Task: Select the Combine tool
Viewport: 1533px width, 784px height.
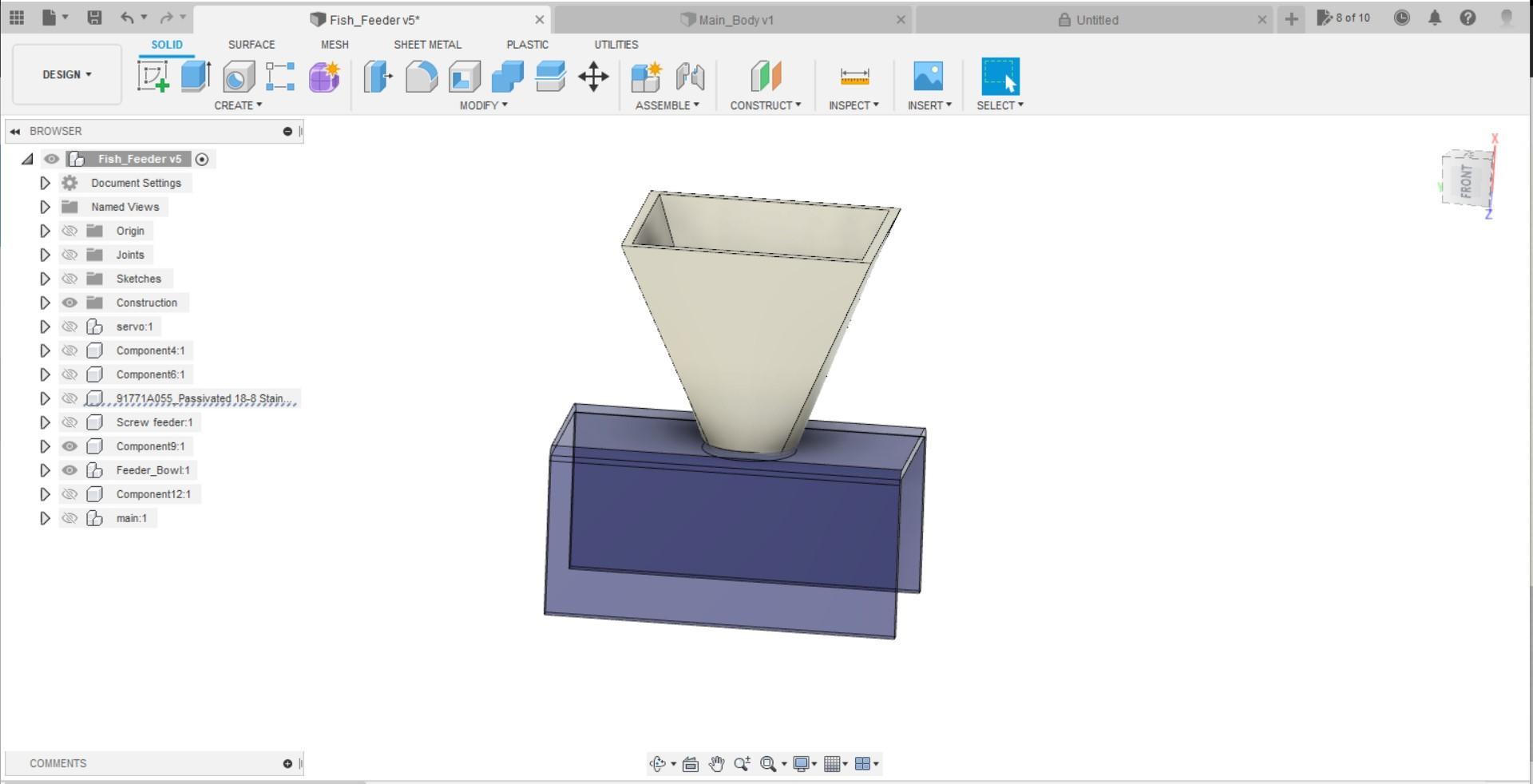Action: 508,77
